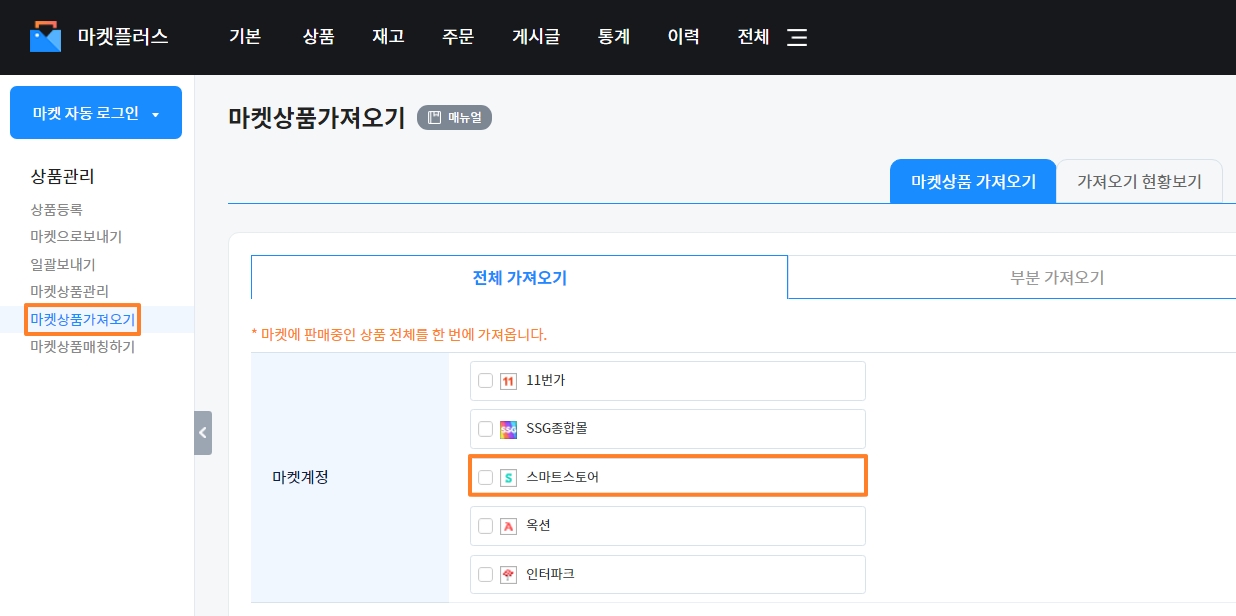This screenshot has width=1236, height=616.
Task: Click the 인터파크 label text
Action: (551, 574)
